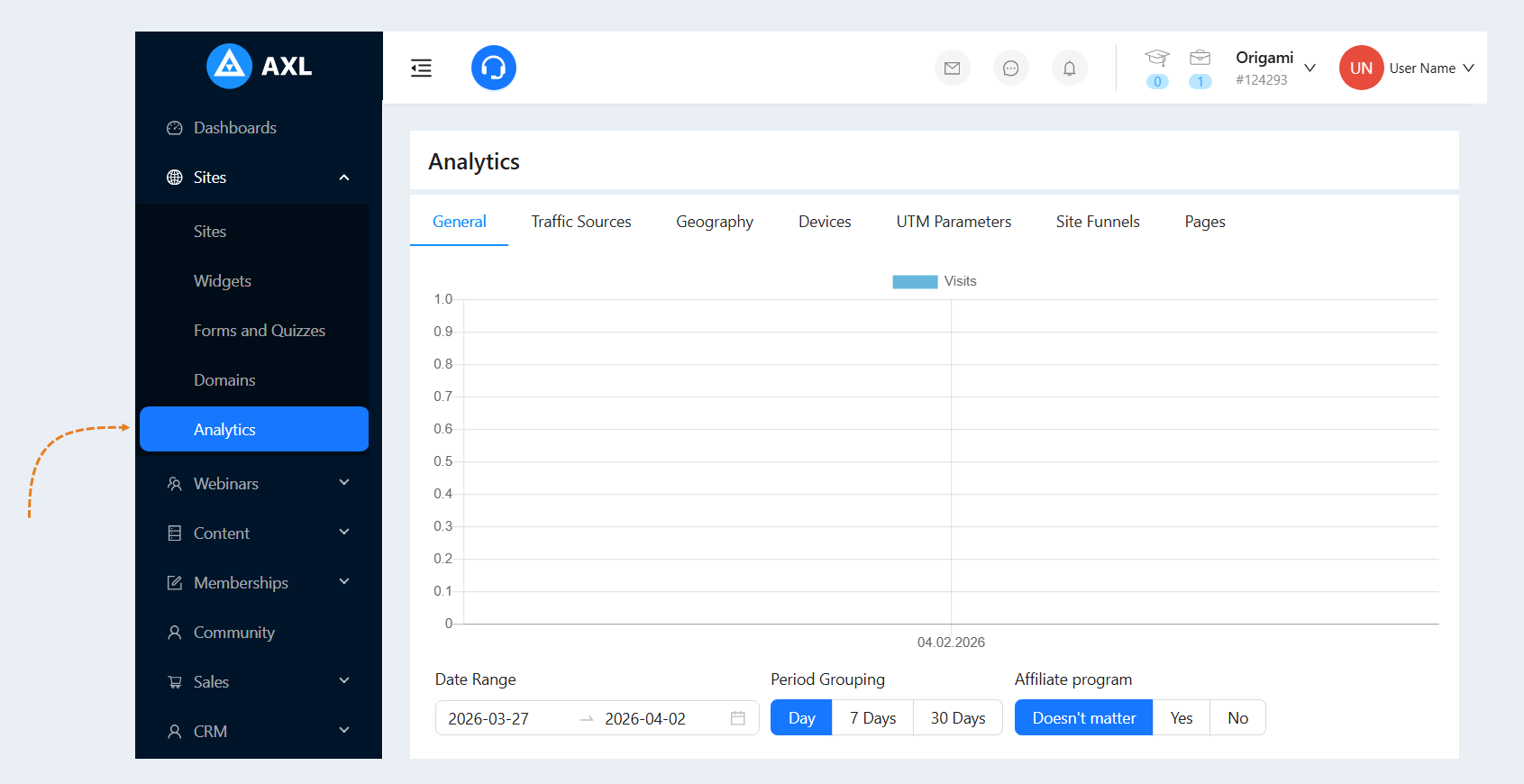Collapse the Sites section chevron
This screenshot has height=784, width=1524.
tap(344, 178)
